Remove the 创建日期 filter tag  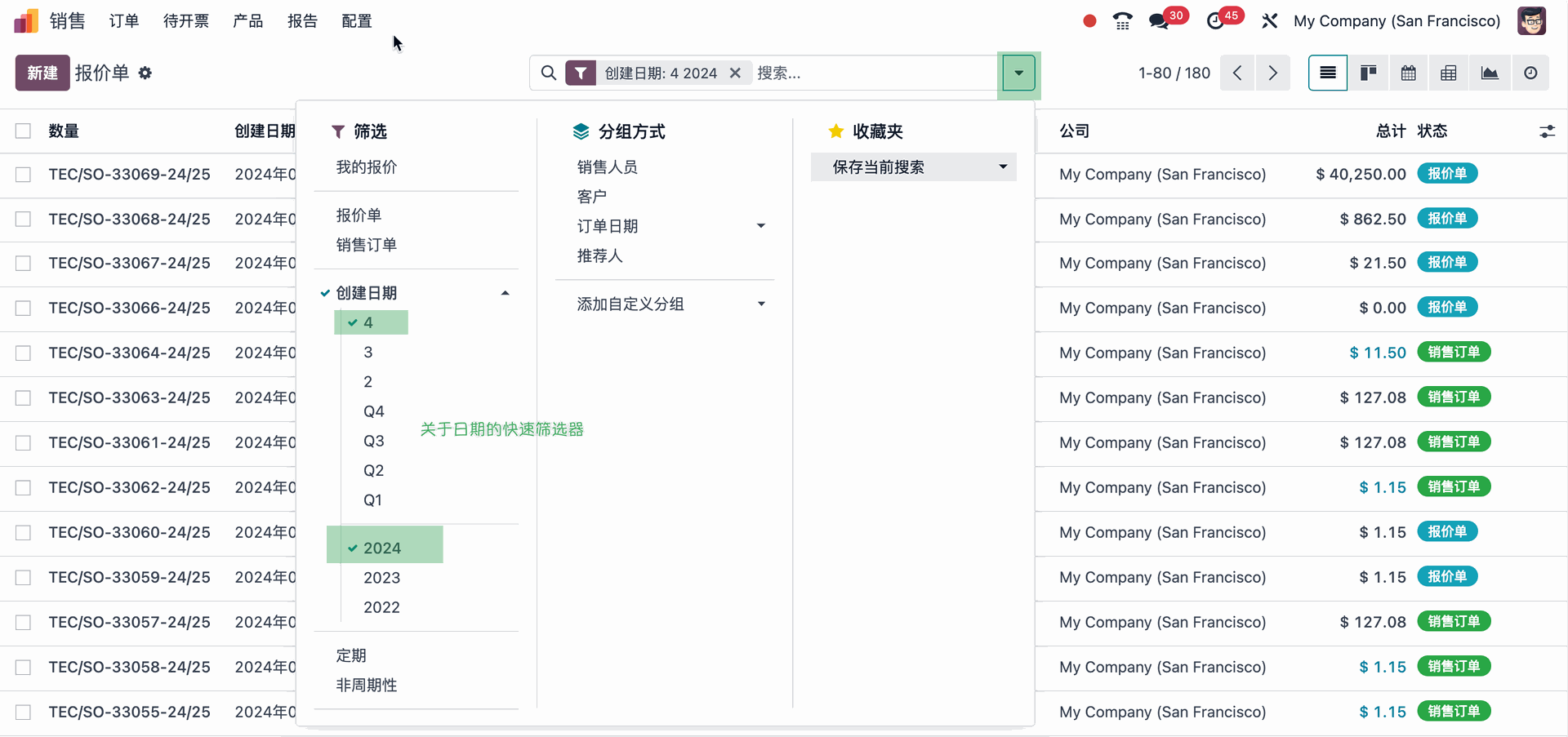735,73
